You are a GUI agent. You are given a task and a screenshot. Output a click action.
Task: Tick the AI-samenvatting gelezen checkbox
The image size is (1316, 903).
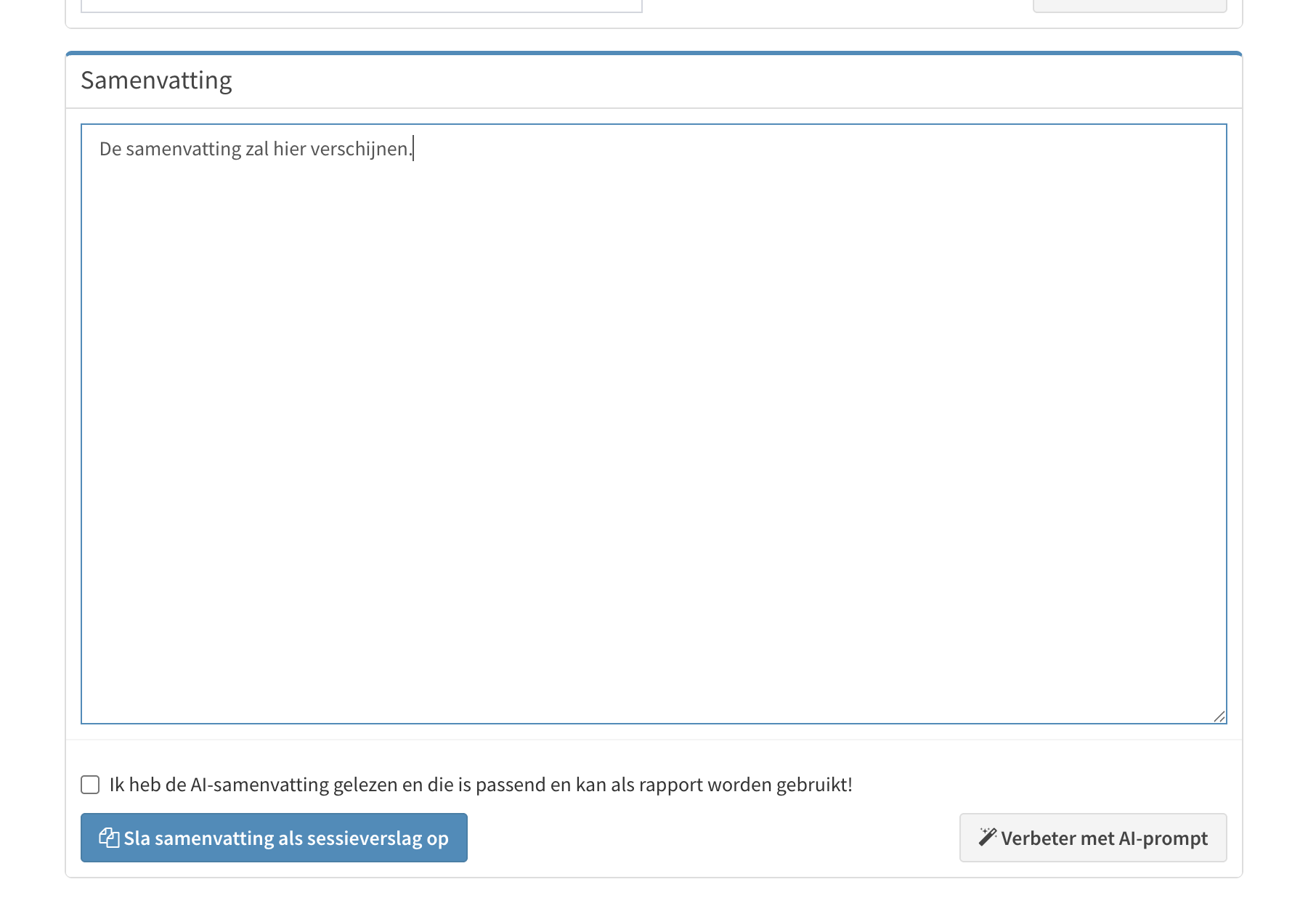90,785
